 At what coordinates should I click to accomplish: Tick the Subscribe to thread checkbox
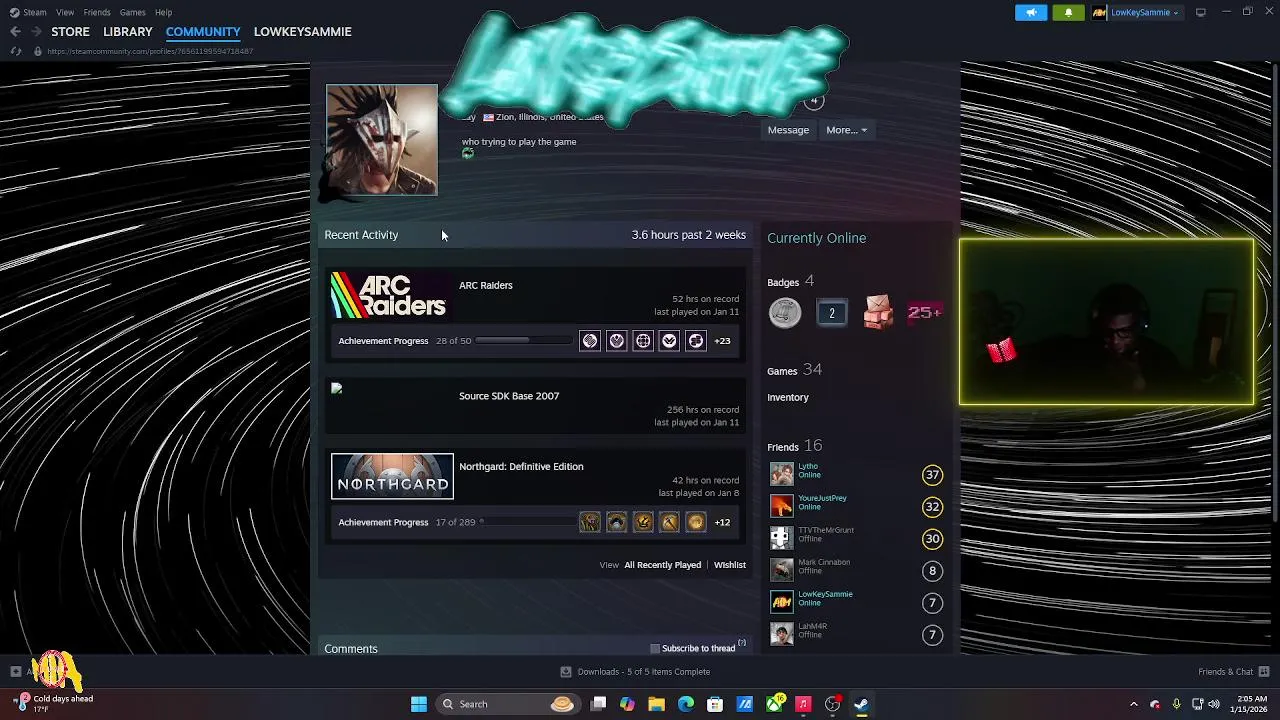(655, 649)
